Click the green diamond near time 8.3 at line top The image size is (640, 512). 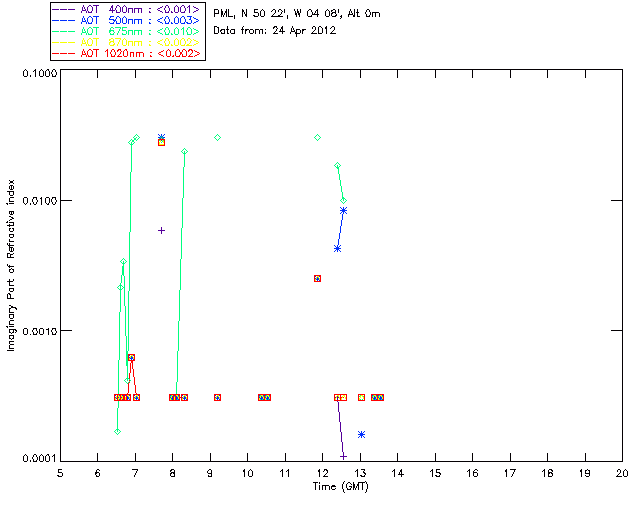(x=184, y=151)
